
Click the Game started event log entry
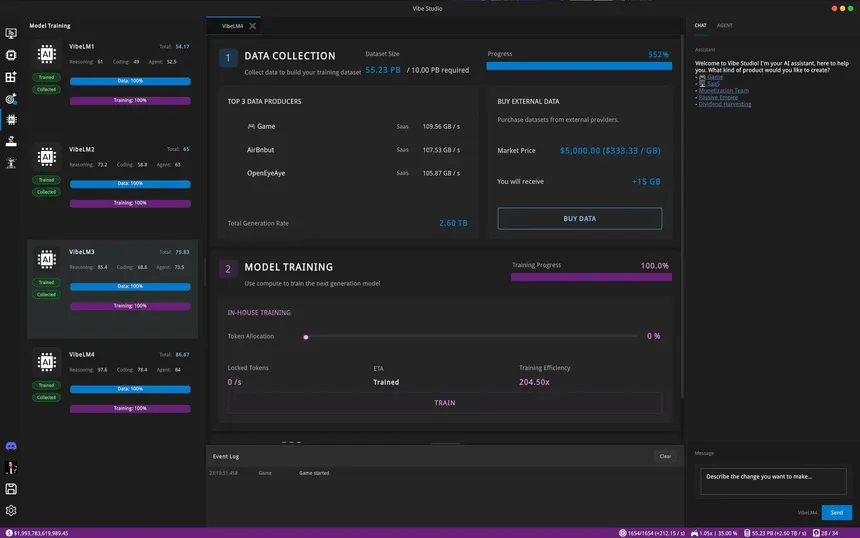pos(314,473)
